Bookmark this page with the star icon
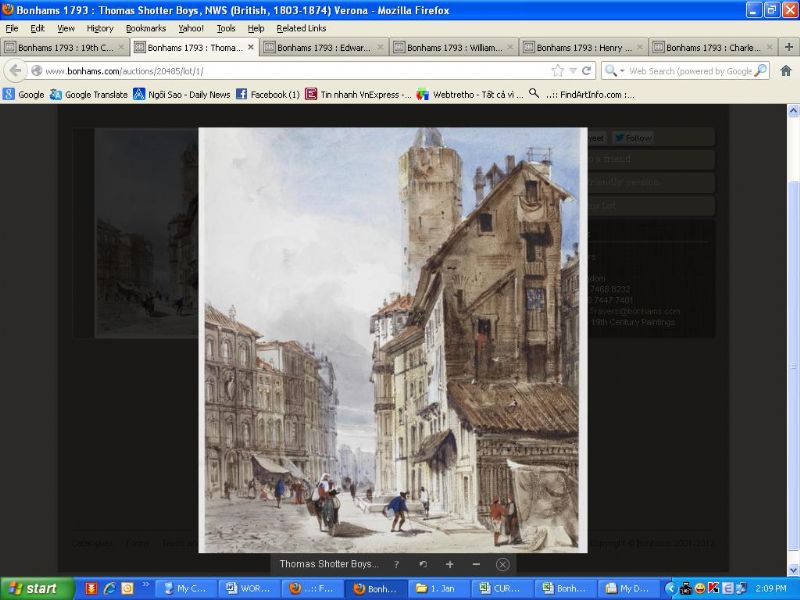 pyautogui.click(x=558, y=71)
